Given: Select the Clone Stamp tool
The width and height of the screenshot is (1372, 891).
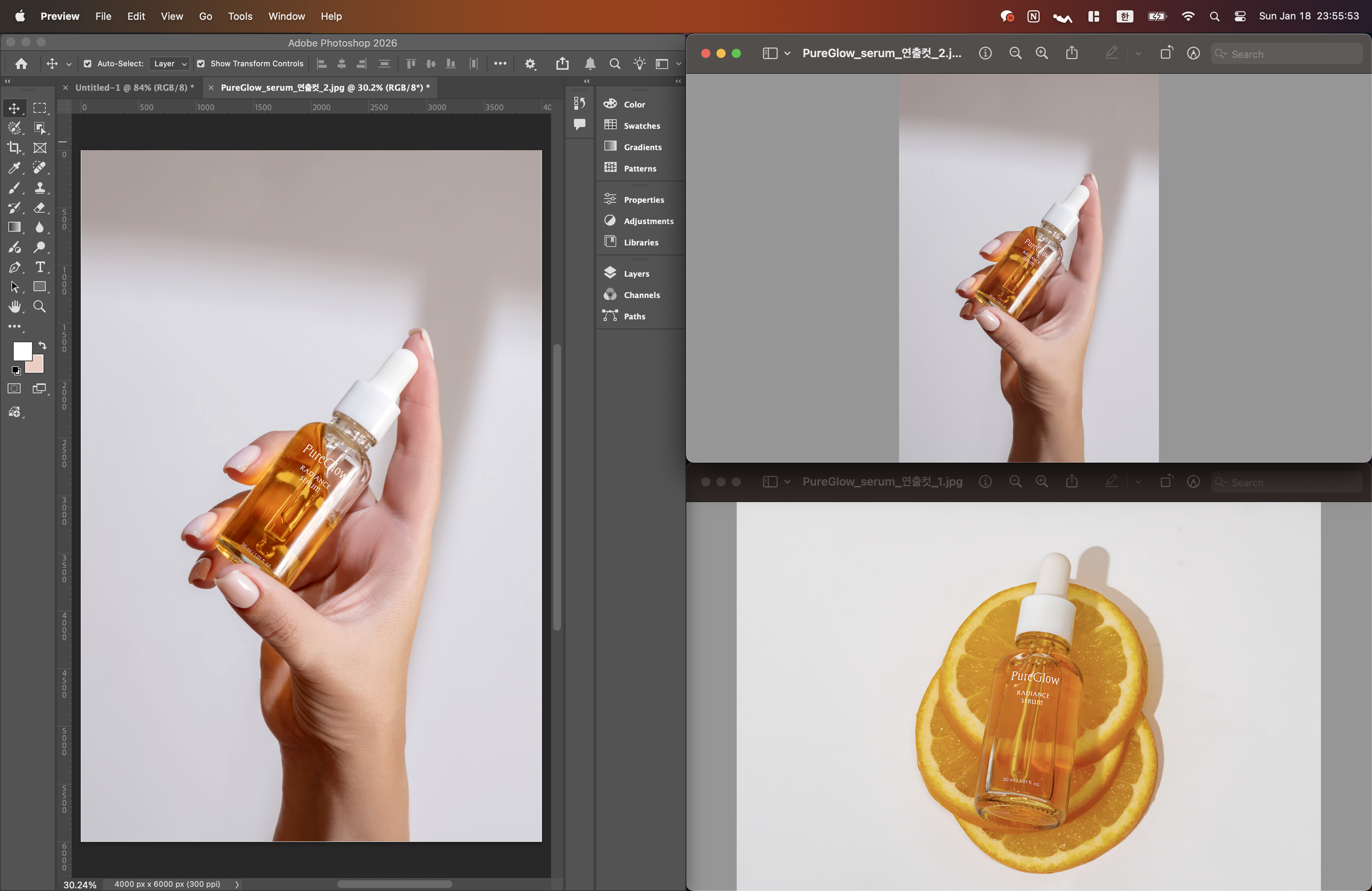Looking at the screenshot, I should (x=40, y=188).
